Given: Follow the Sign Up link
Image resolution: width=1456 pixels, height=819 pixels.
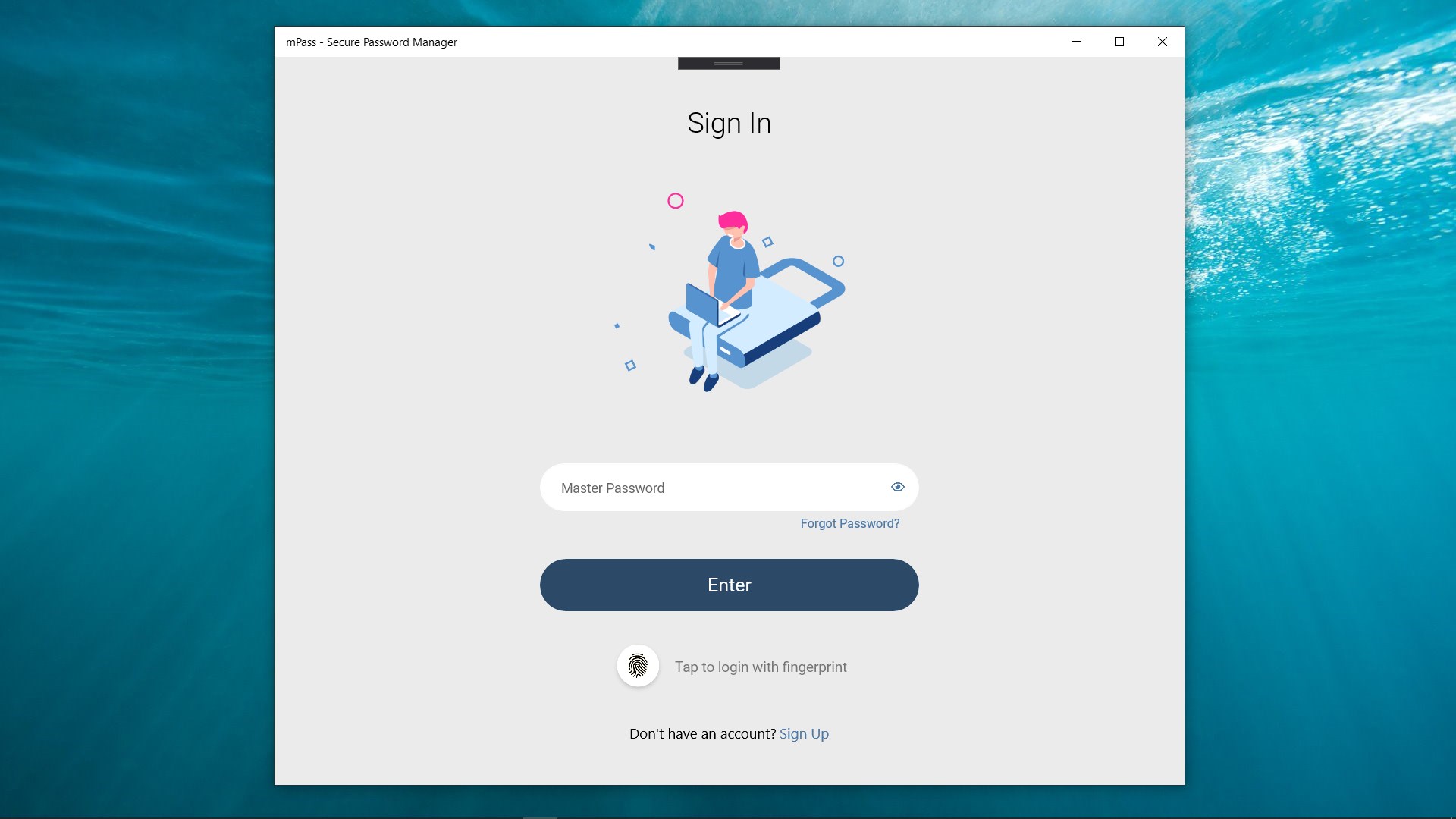Looking at the screenshot, I should pyautogui.click(x=804, y=733).
